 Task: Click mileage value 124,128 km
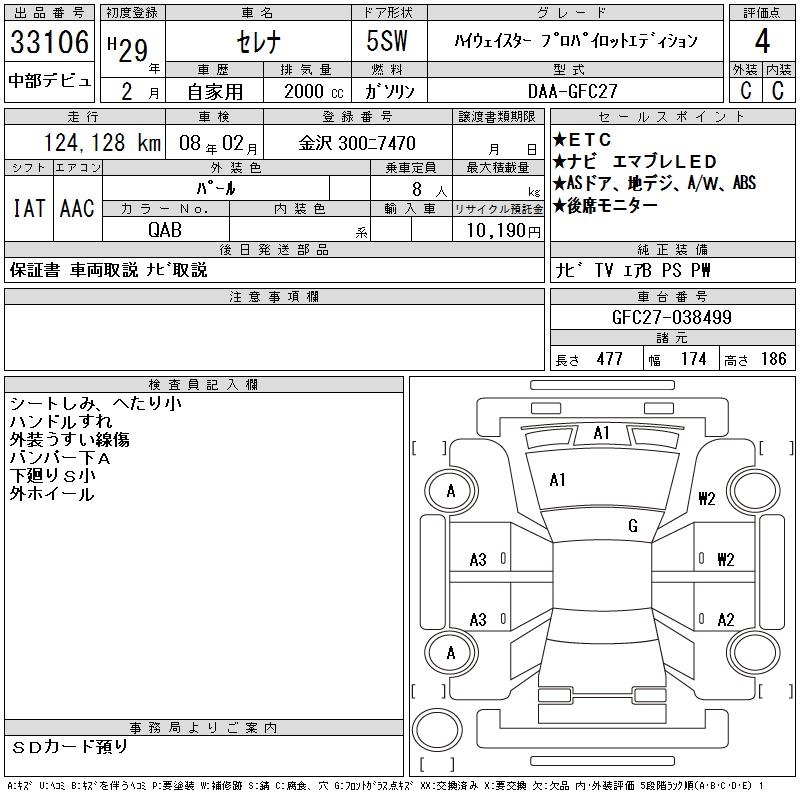[x=102, y=143]
